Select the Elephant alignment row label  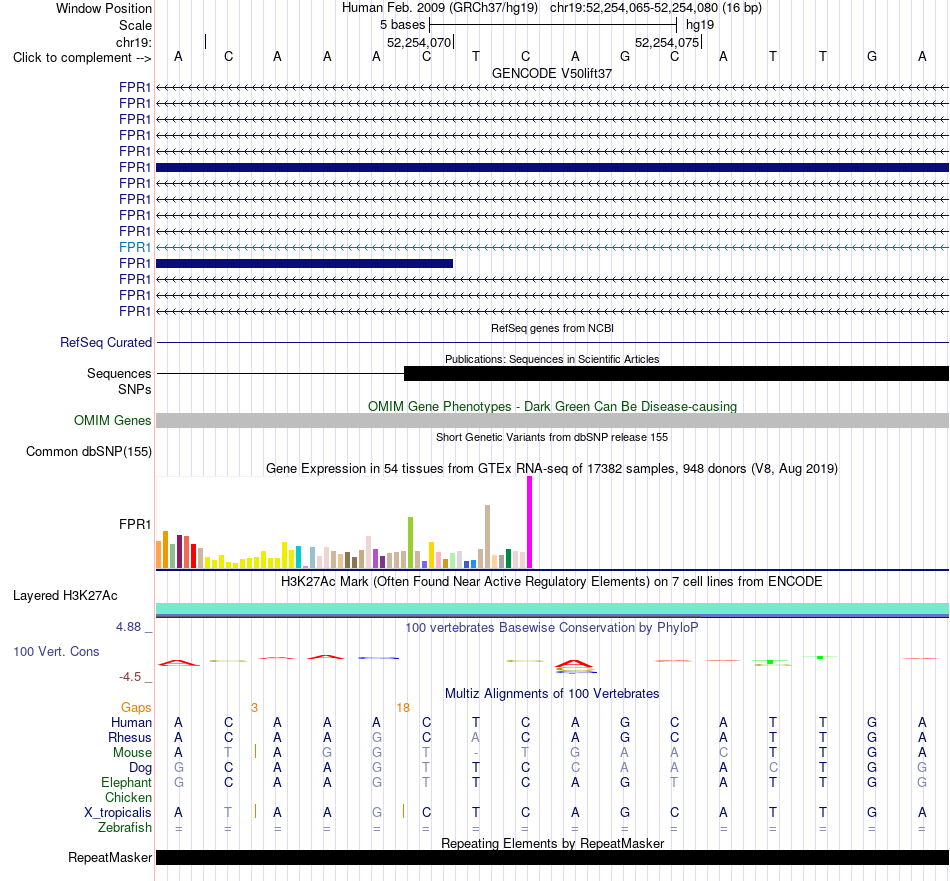[x=126, y=782]
